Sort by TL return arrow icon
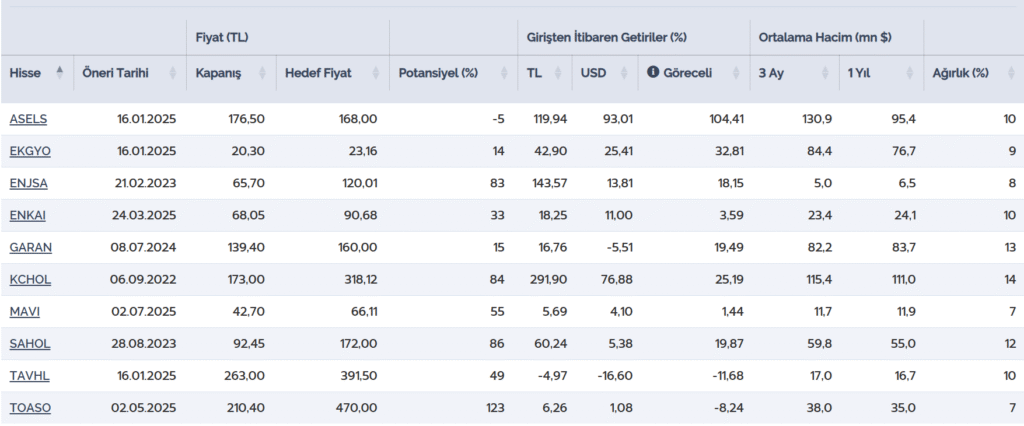The image size is (1024, 426). (558, 73)
